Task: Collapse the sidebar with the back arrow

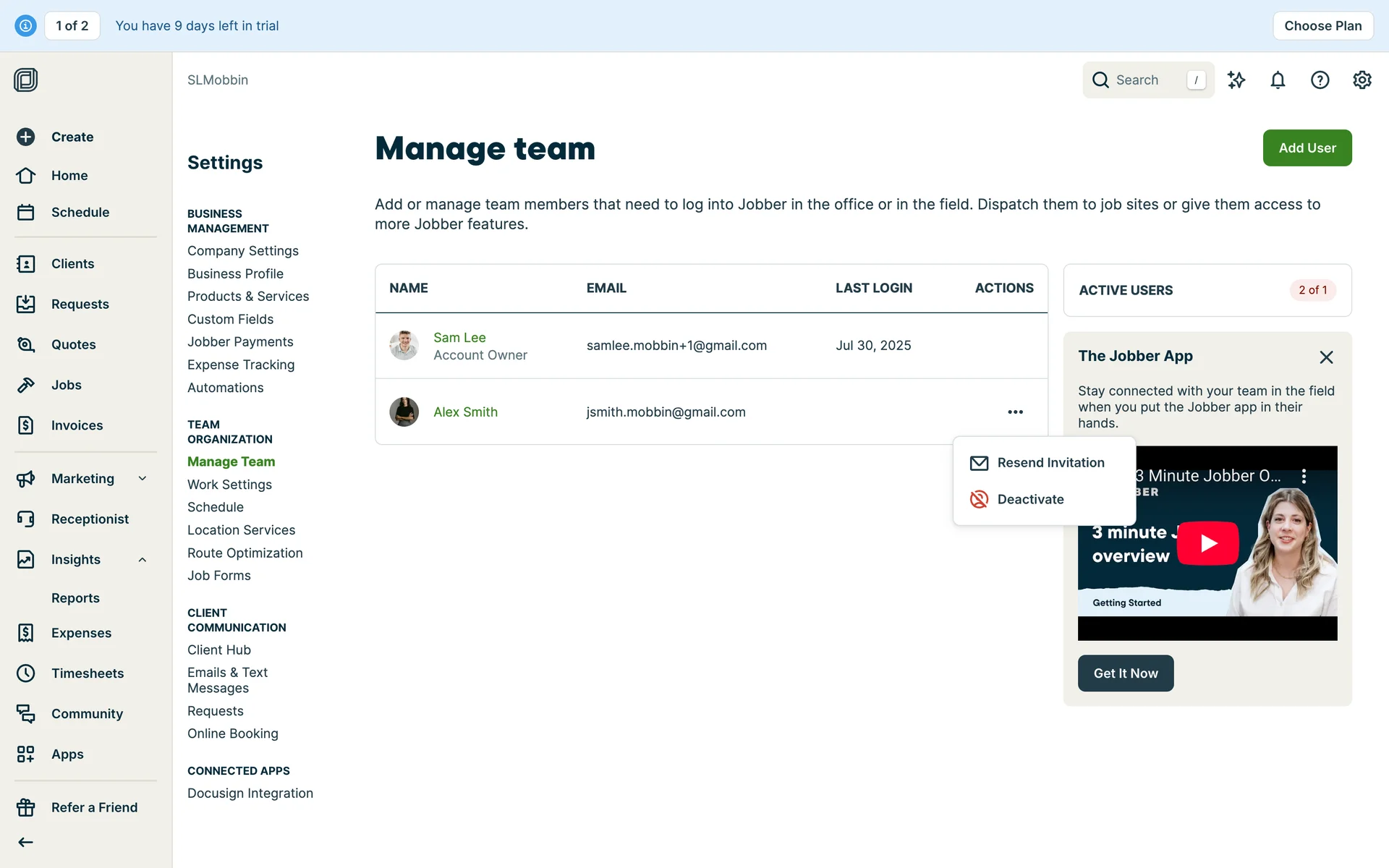Action: pyautogui.click(x=26, y=842)
